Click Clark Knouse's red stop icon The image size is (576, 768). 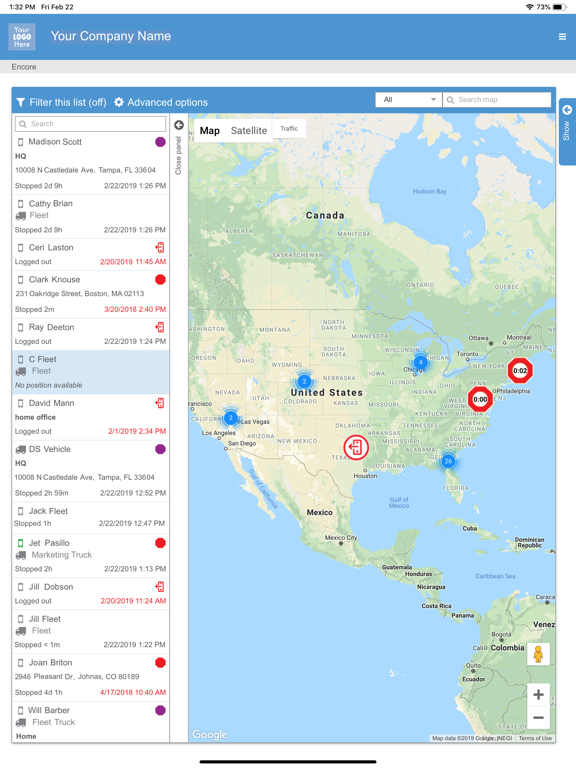[160, 280]
